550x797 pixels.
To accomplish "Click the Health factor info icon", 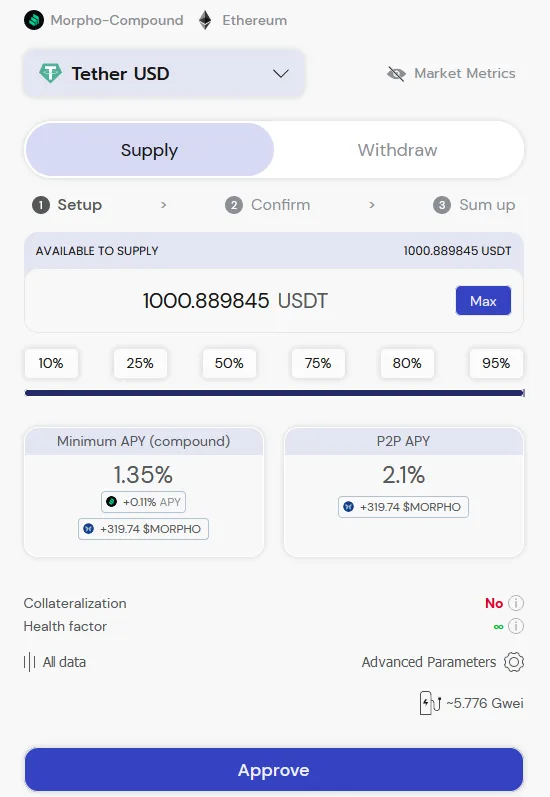I will (516, 626).
